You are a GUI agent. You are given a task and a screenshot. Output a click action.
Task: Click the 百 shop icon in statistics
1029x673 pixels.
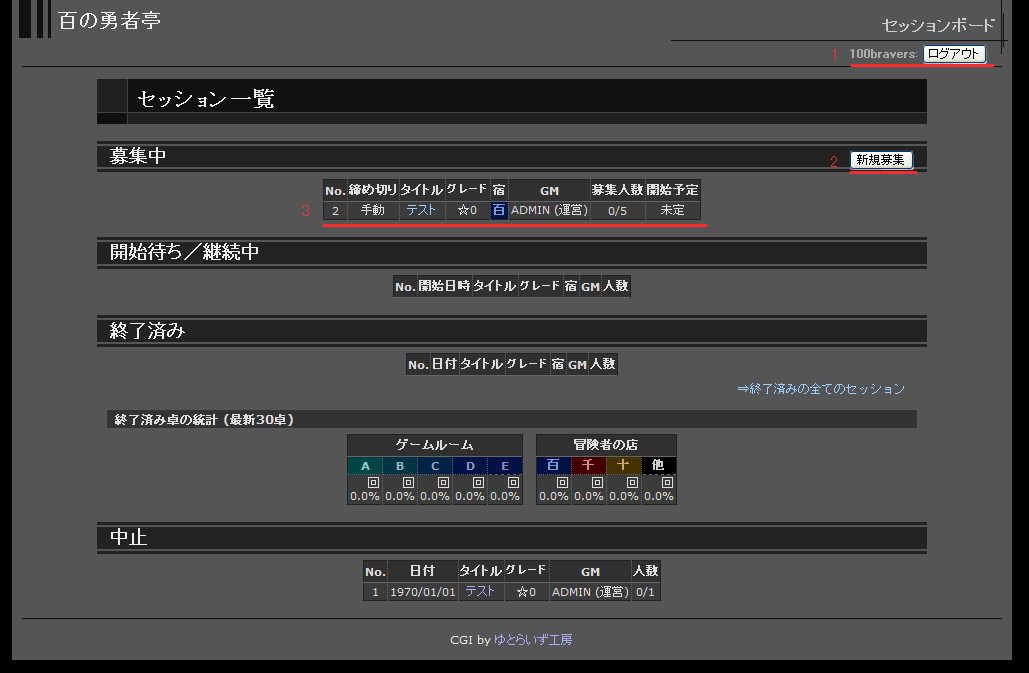tap(553, 466)
